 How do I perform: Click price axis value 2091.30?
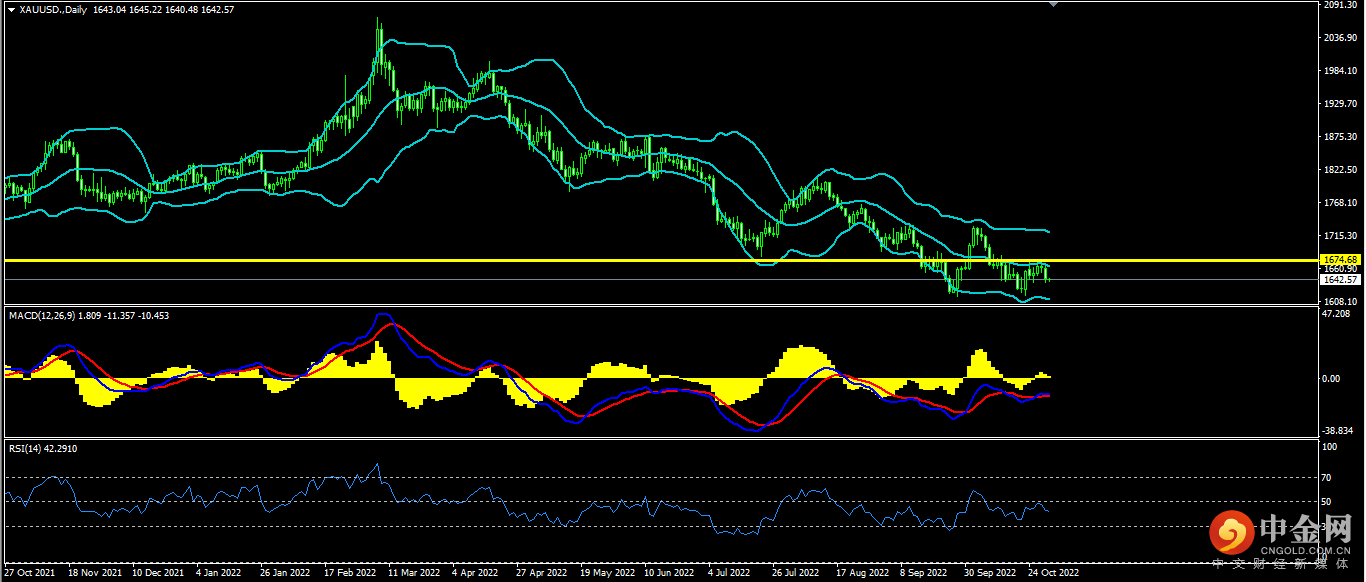[x=1338, y=5]
